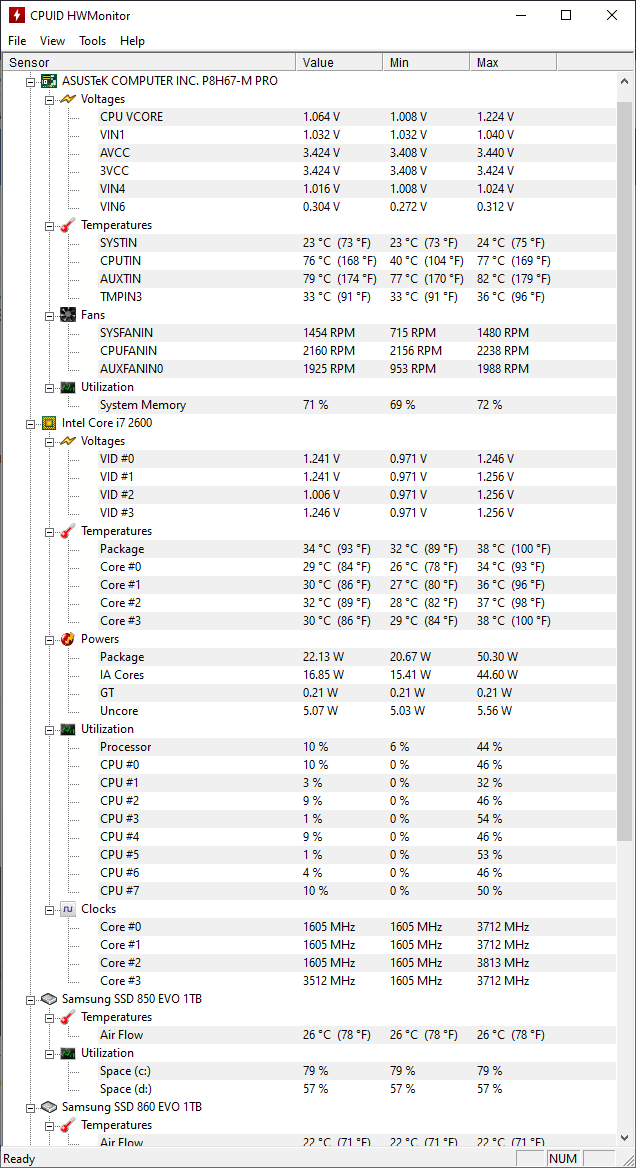The height and width of the screenshot is (1168, 636).
Task: Select the SYSFANIN fan row
Action: (357, 333)
